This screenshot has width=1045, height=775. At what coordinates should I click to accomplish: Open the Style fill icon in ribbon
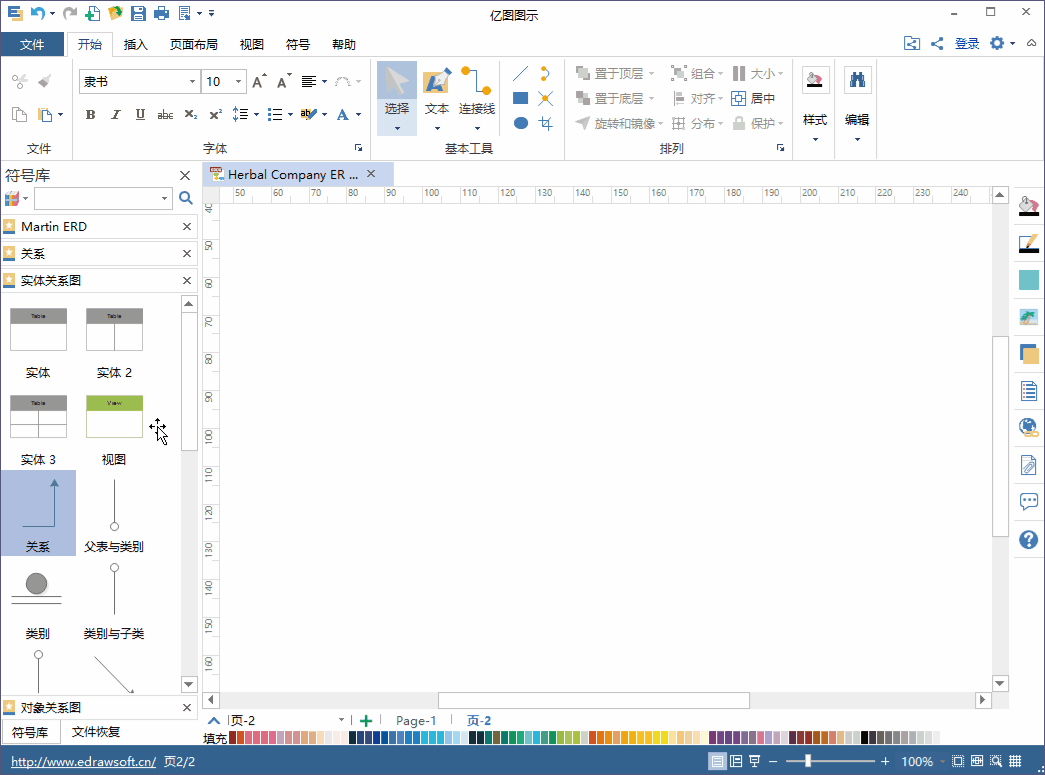point(814,80)
